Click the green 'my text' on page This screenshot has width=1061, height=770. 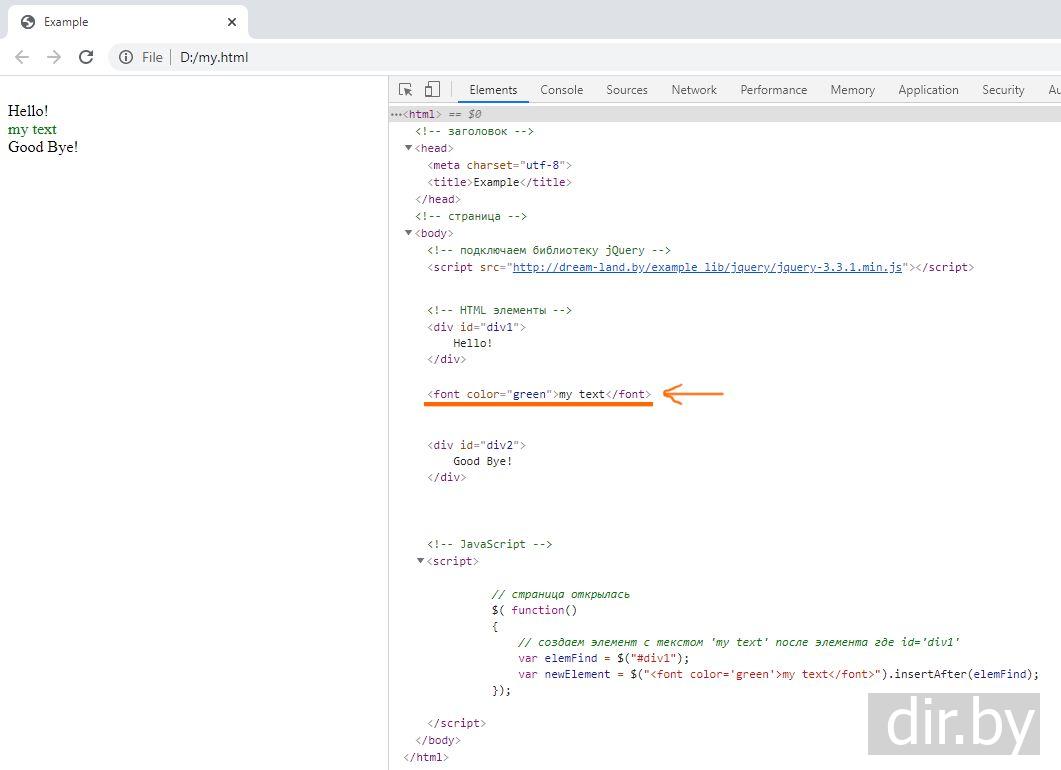point(32,129)
